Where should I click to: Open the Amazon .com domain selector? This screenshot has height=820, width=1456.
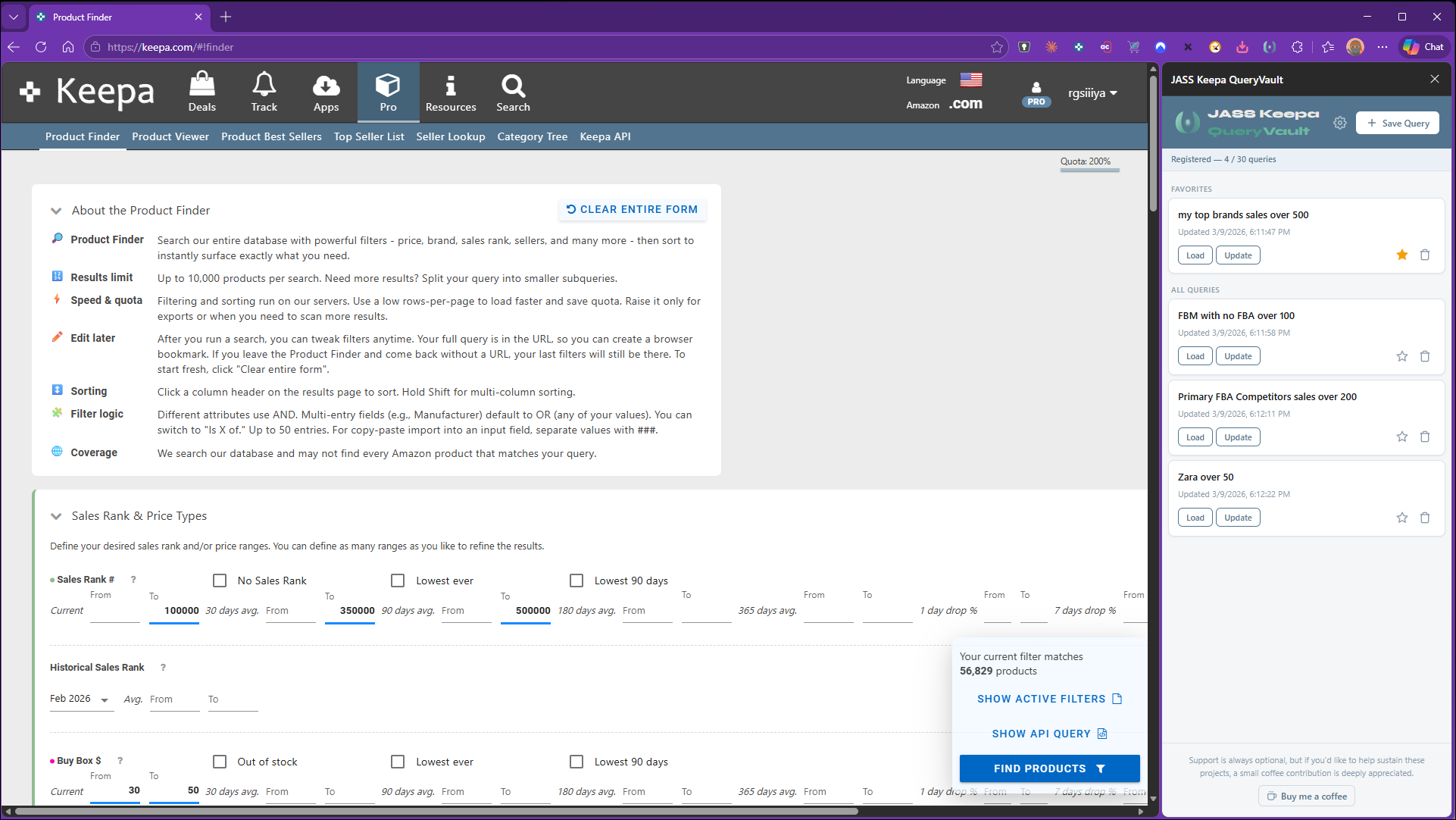coord(965,104)
